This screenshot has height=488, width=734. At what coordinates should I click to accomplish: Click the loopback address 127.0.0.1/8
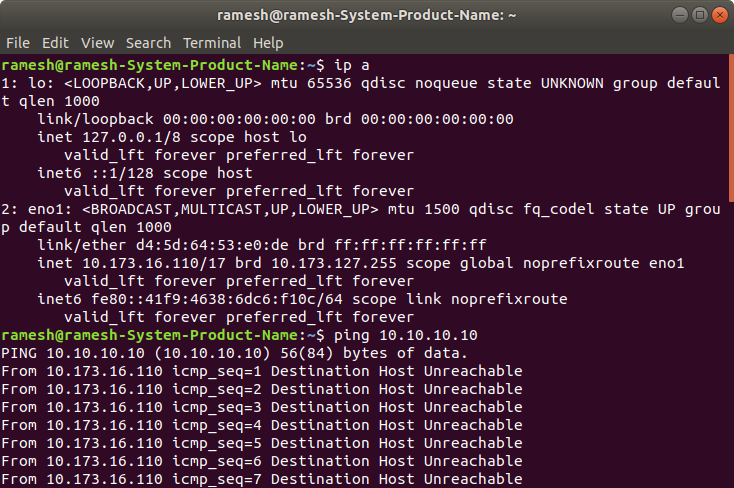click(132, 137)
